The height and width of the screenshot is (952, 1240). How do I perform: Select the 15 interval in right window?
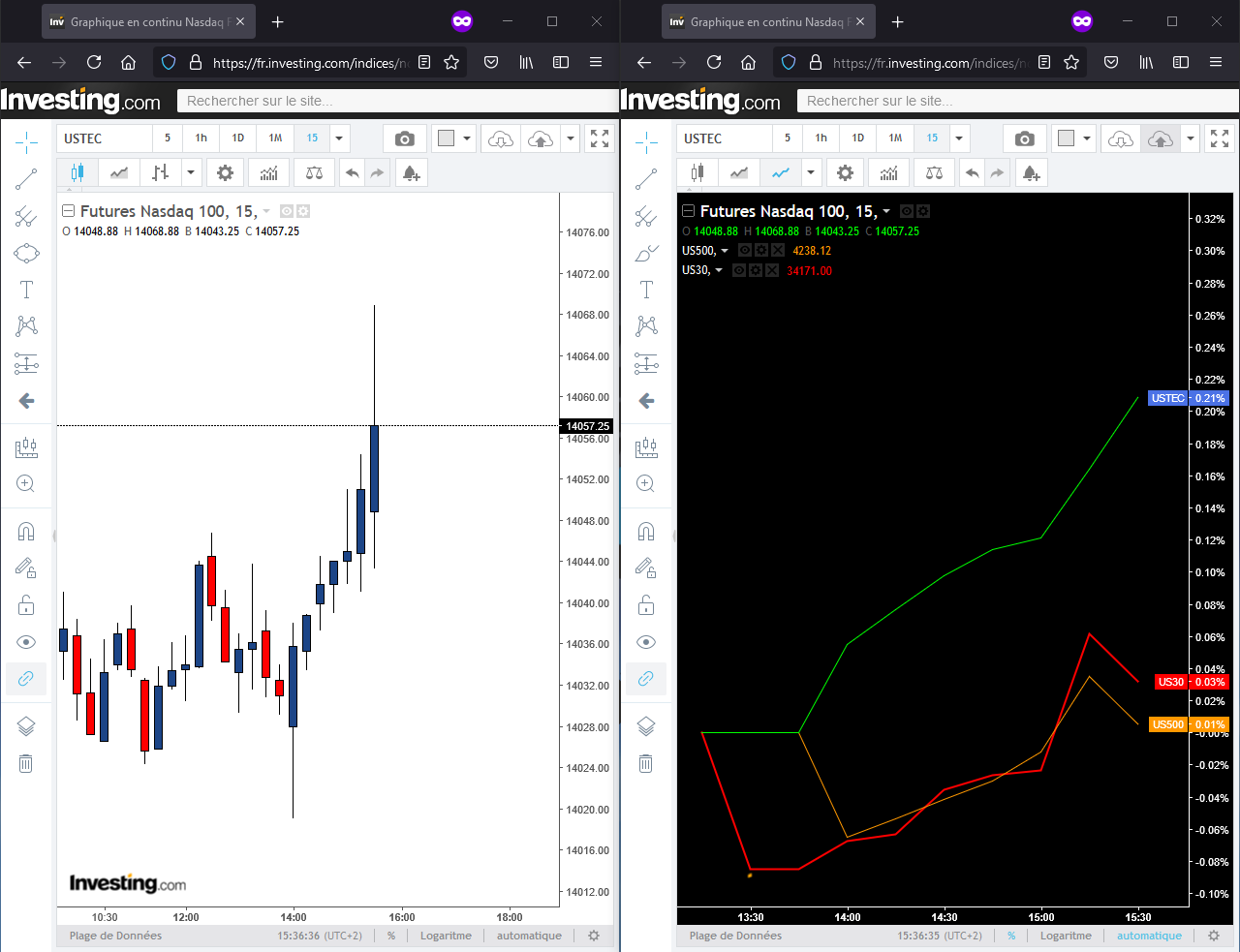pos(932,138)
